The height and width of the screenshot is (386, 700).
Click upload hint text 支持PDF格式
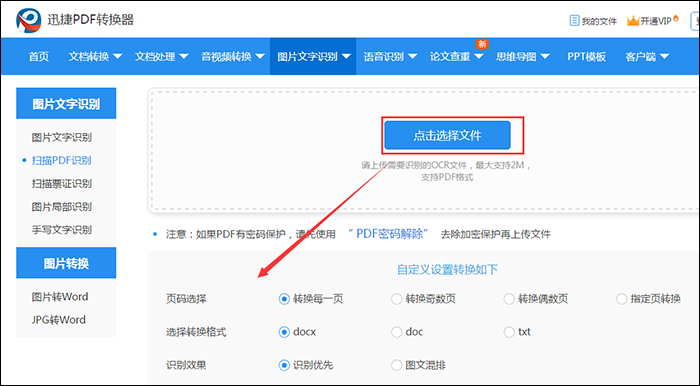pyautogui.click(x=447, y=177)
